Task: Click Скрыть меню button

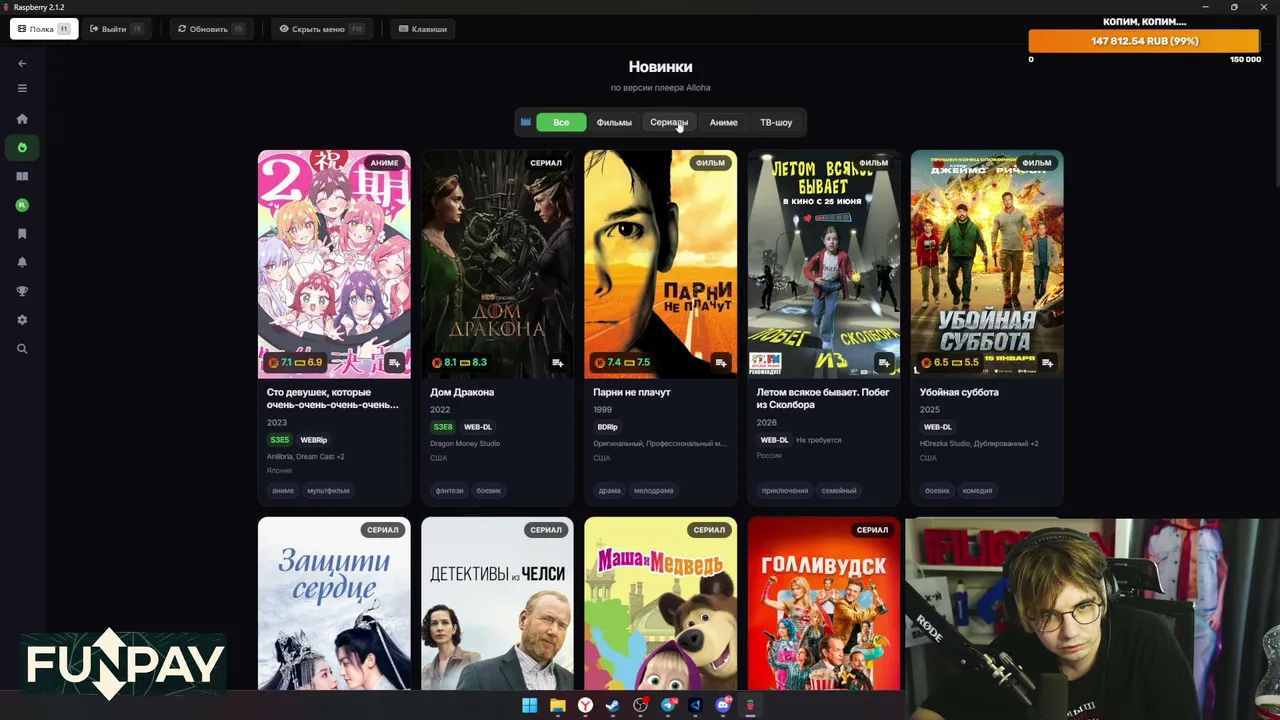Action: 321,29
